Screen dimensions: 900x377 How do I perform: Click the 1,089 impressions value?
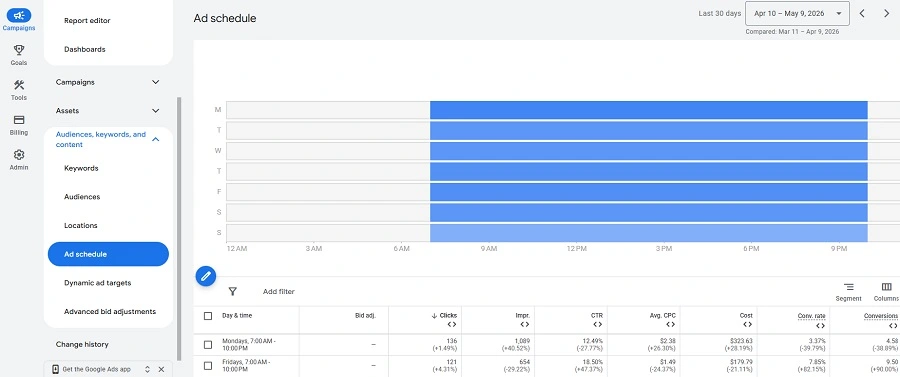tap(522, 341)
